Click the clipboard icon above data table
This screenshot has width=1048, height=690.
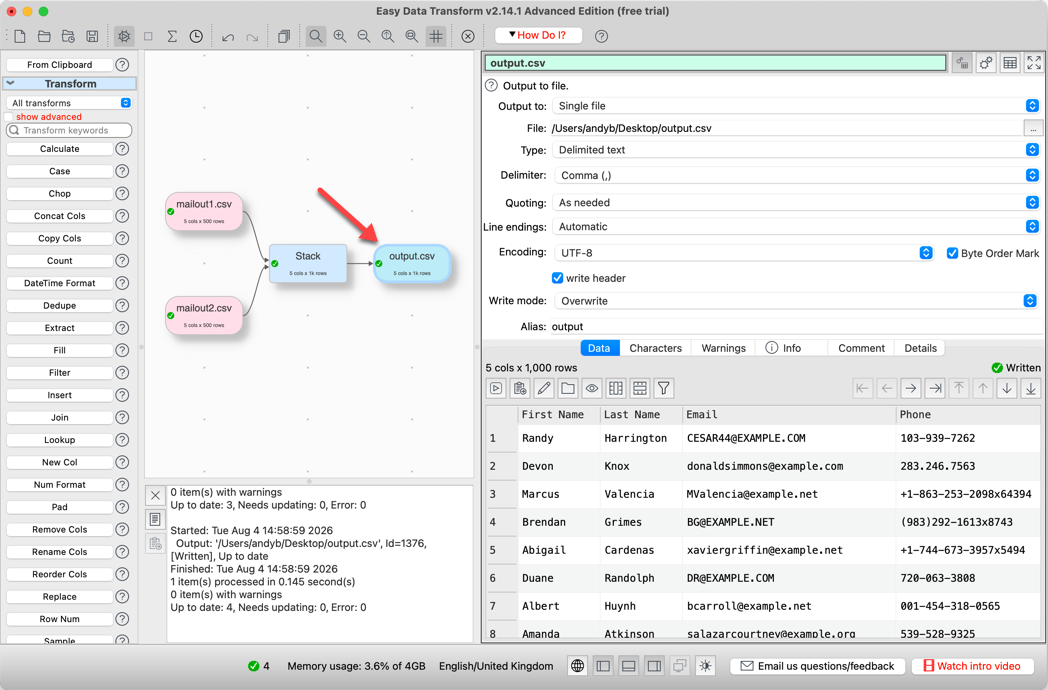[520, 388]
